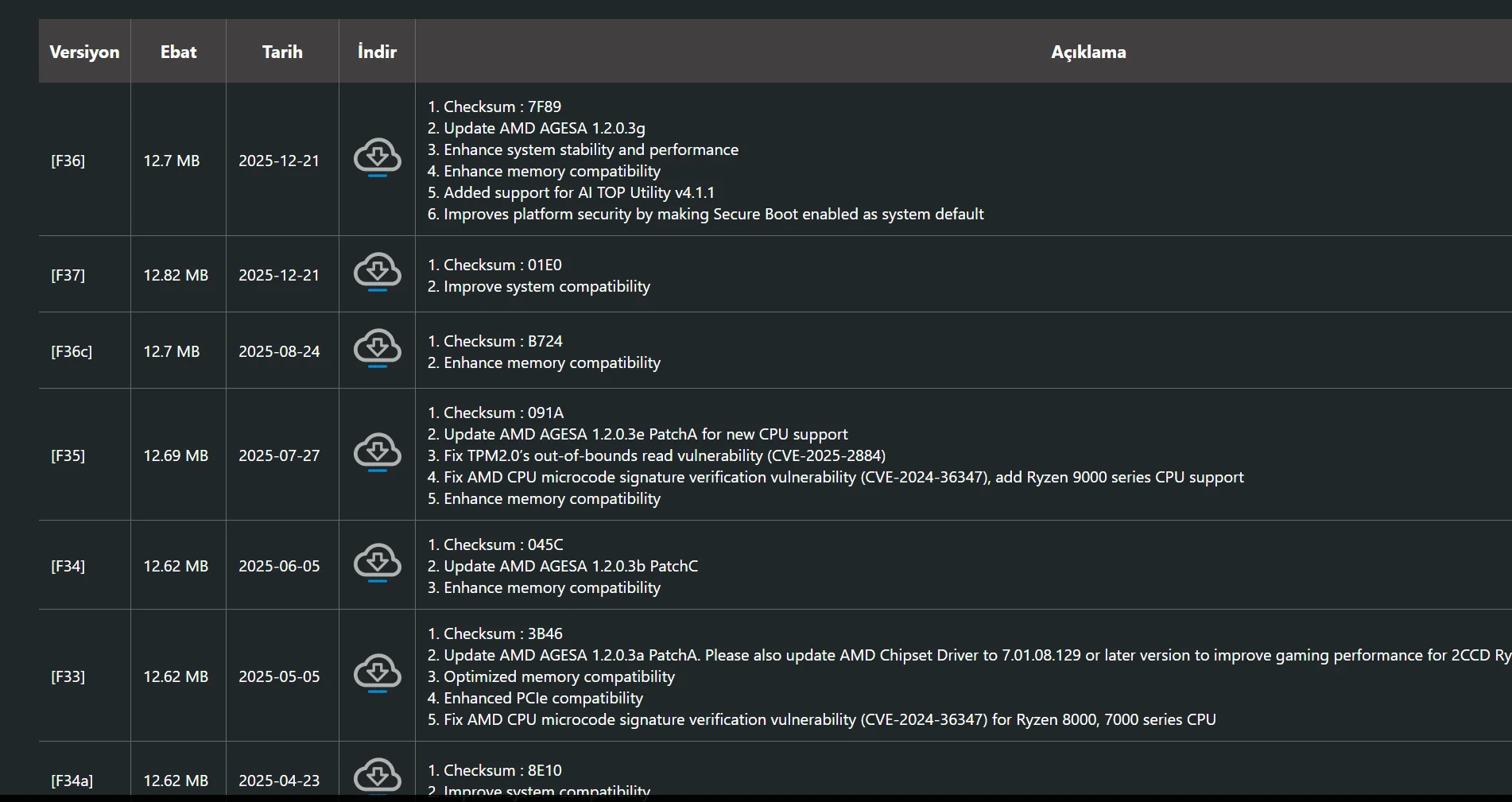1512x802 pixels.
Task: Click the İndir column header
Action: pos(377,52)
